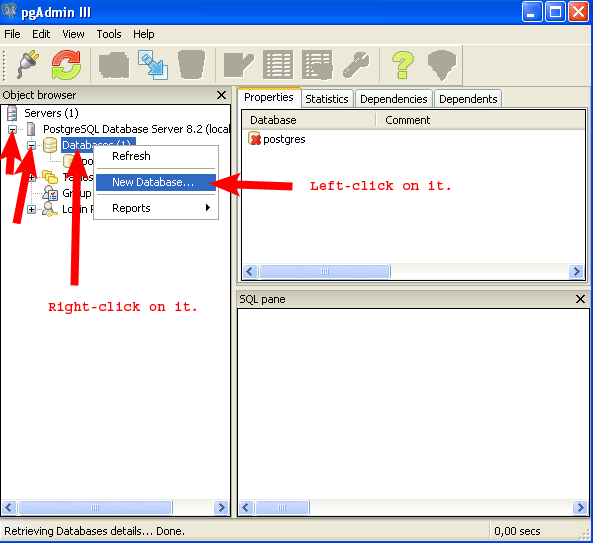Screen dimensions: 593x543
Task: Click the Tablespaces folder icon
Action: pyautogui.click(x=50, y=177)
